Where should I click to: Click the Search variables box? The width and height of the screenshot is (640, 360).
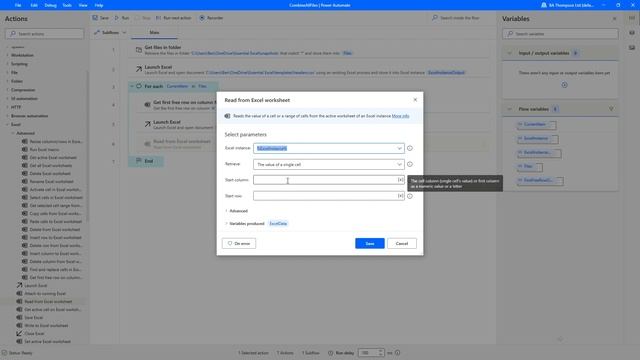pos(560,33)
